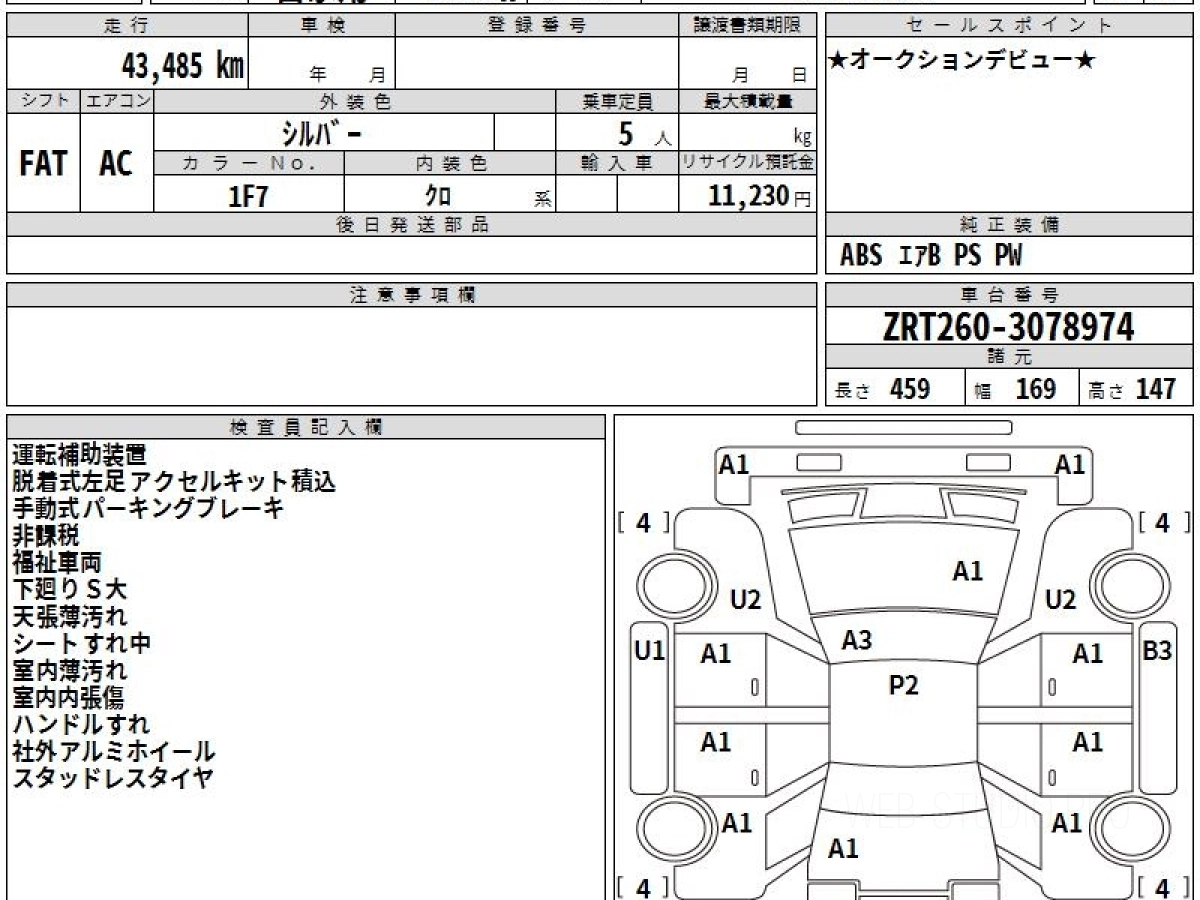
Task: Select the equipment line ABS エアB PS PW
Action: point(931,256)
